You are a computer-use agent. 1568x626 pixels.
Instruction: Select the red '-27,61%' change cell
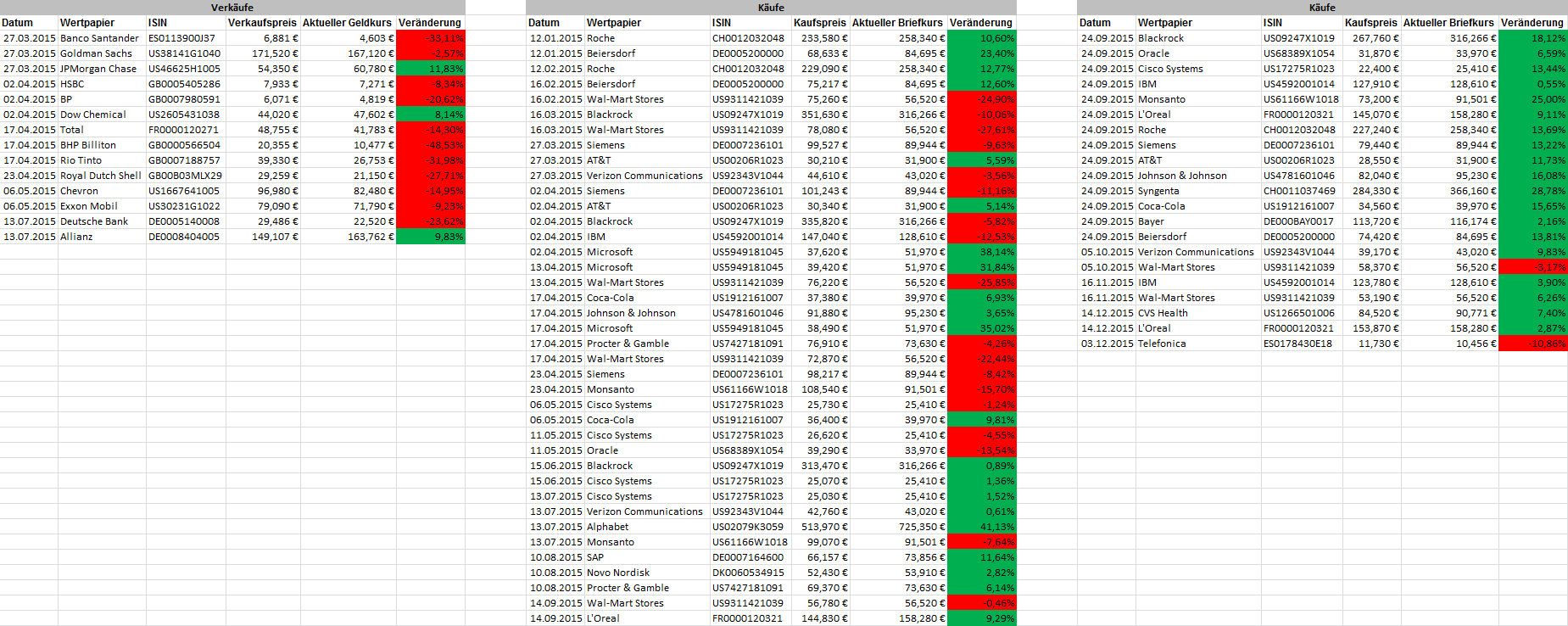(982, 130)
